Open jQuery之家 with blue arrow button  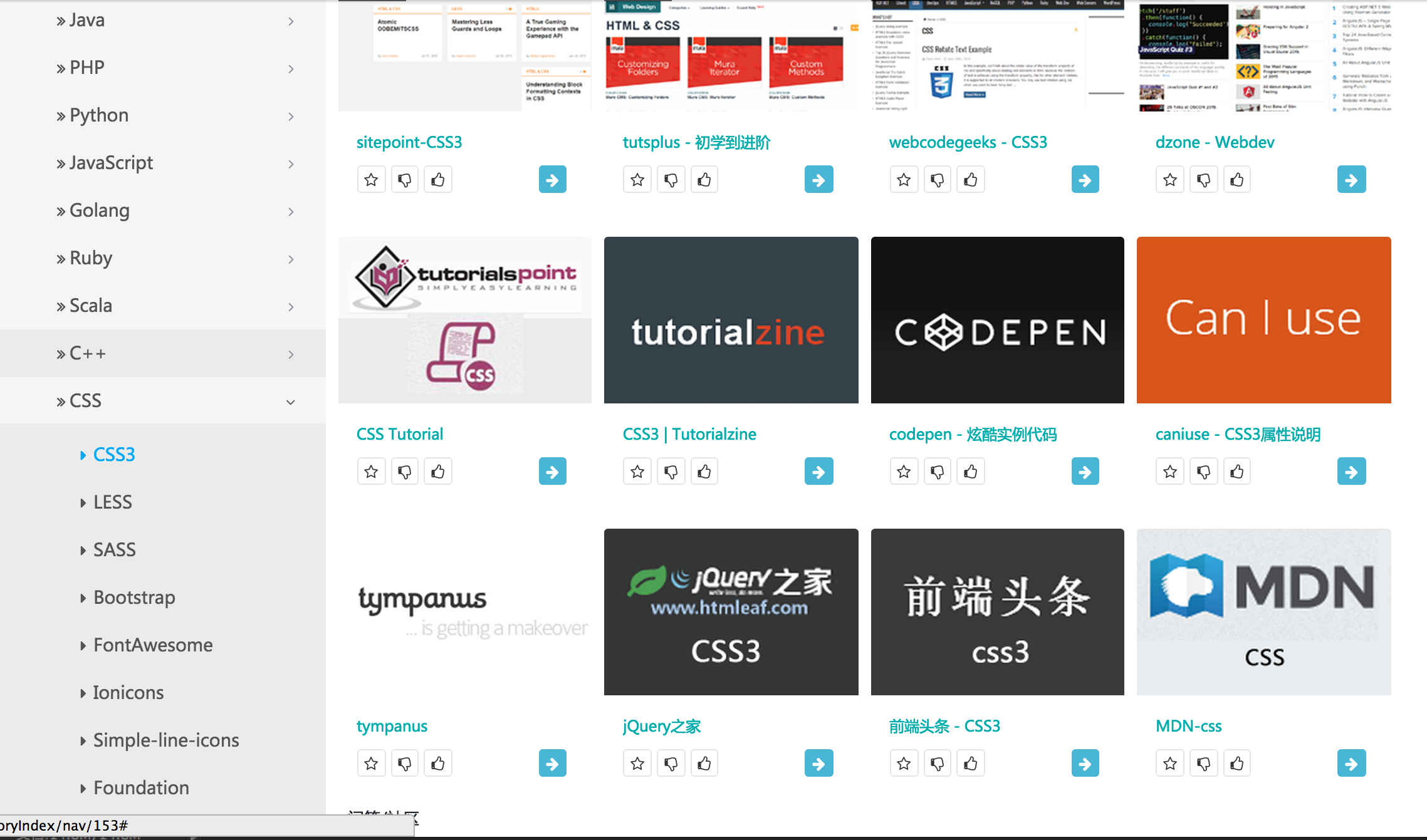819,764
